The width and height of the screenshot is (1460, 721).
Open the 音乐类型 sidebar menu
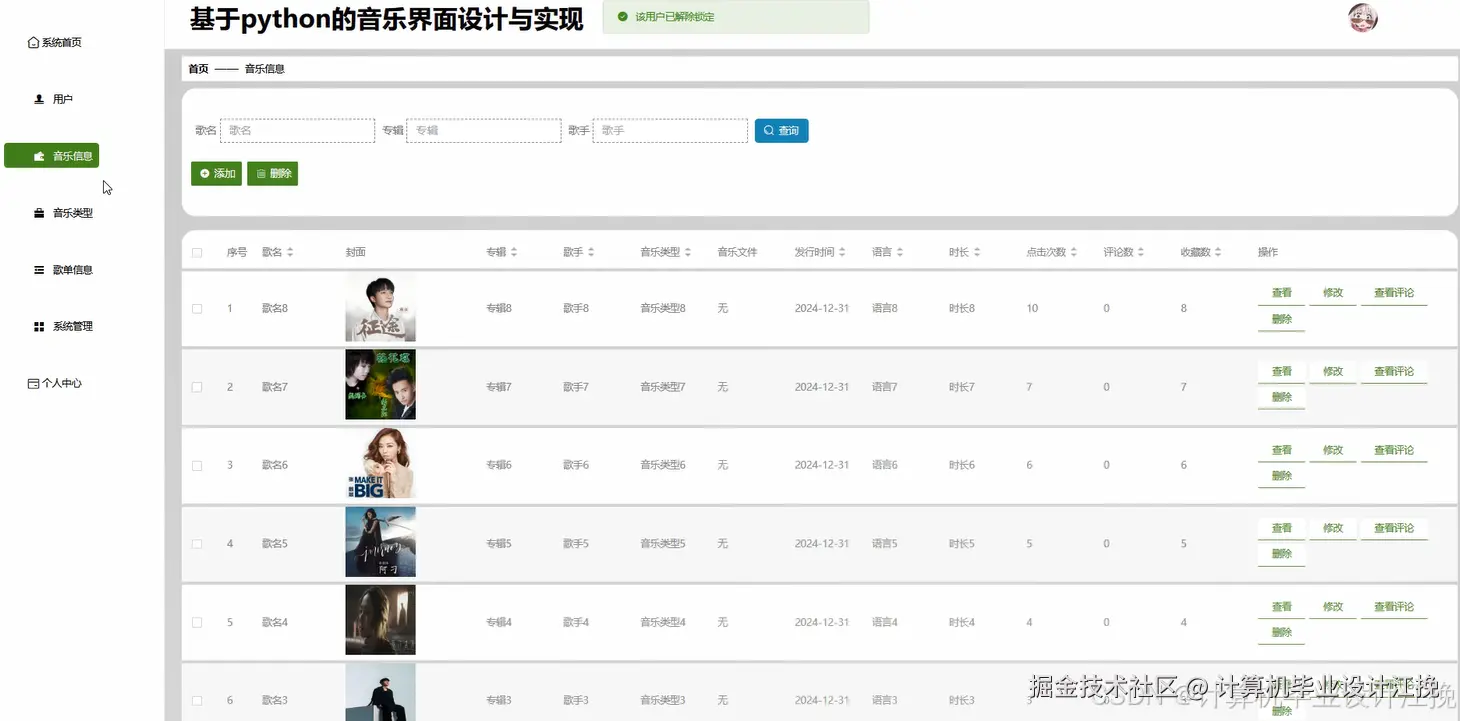[x=63, y=213]
